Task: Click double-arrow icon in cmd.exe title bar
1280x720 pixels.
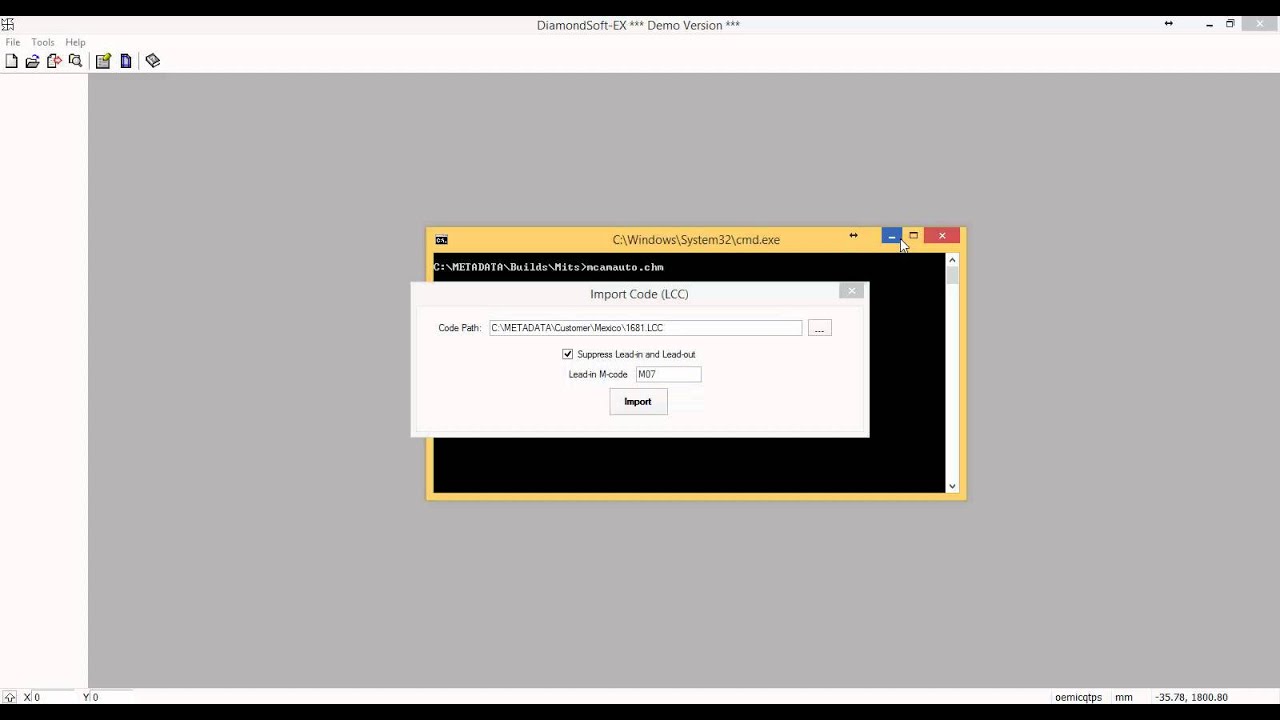Action: point(853,236)
